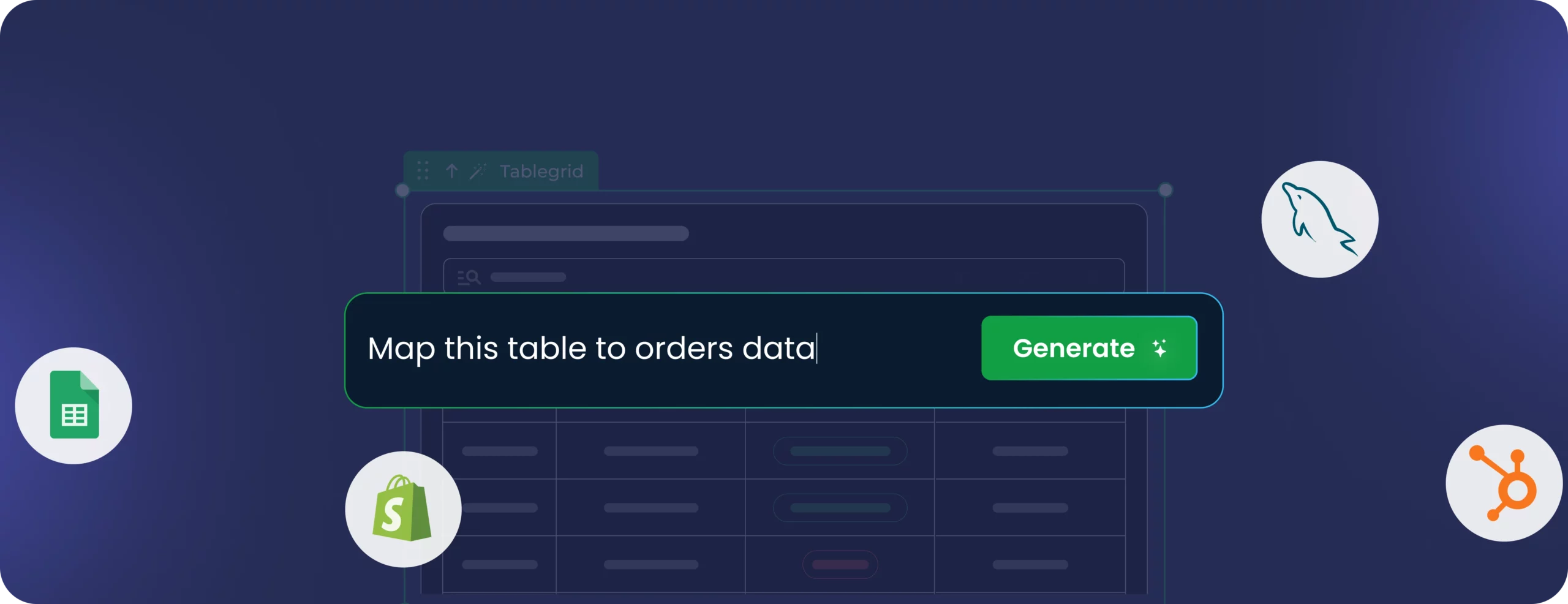Image resolution: width=1568 pixels, height=604 pixels.
Task: Focus the 'Map this table to orders data' prompt
Action: 612,349
